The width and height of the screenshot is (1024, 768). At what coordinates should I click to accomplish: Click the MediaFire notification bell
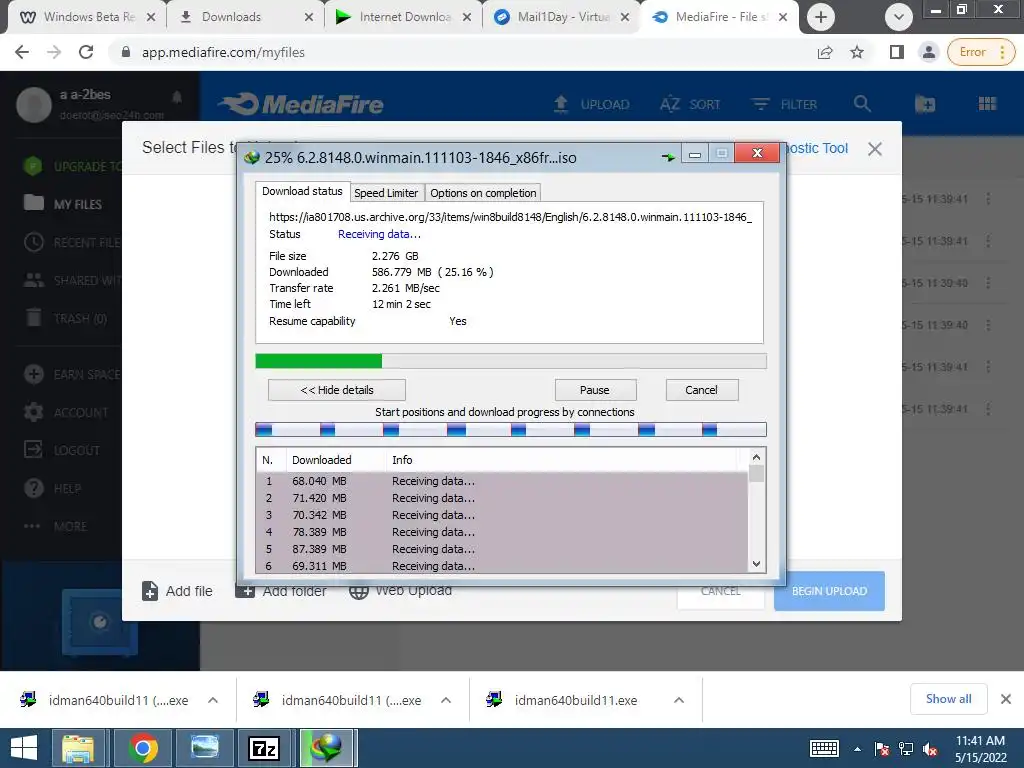click(x=177, y=98)
